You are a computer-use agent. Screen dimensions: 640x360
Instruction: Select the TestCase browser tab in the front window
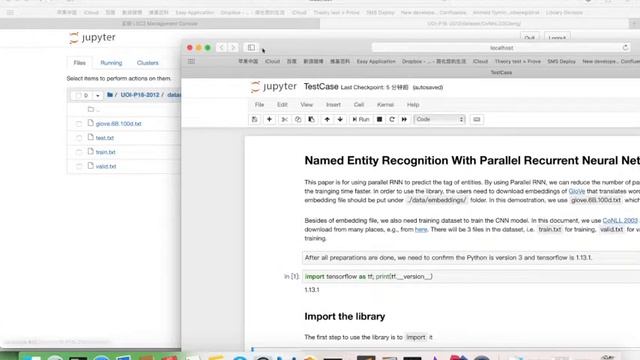(x=501, y=73)
